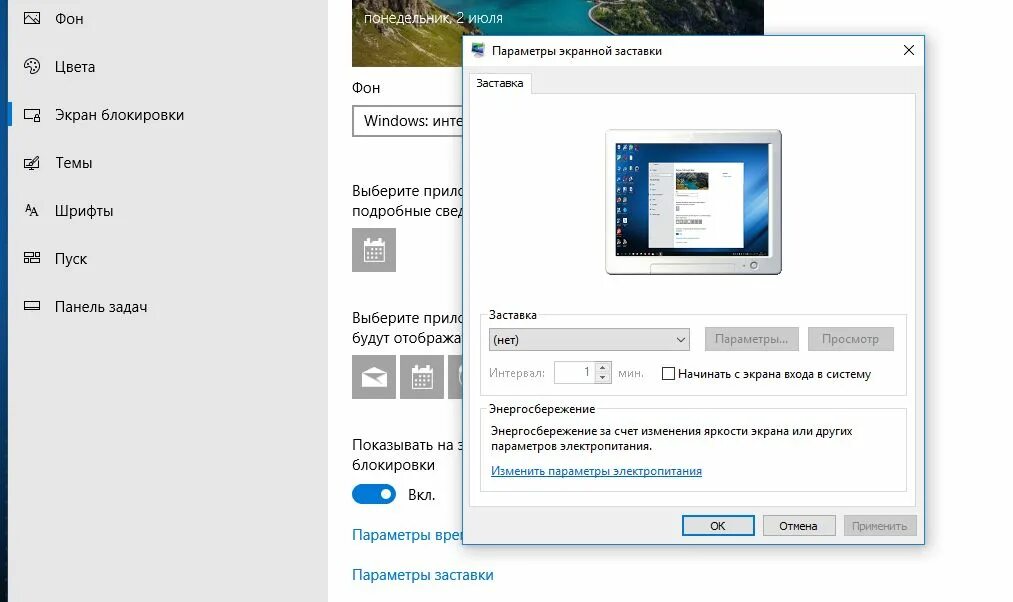Increase the Интервал minutes spinner
The width and height of the screenshot is (1013, 602).
tap(602, 368)
